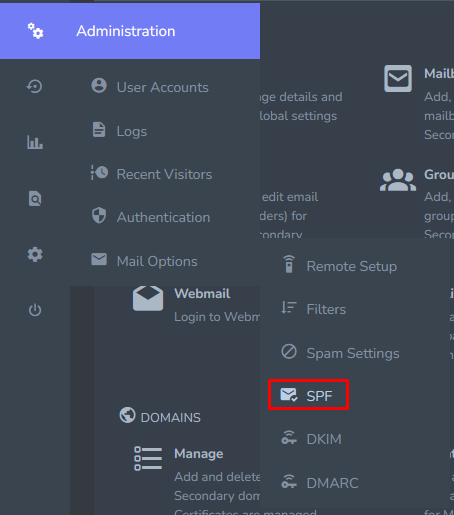Click the Groups people icon
The image size is (454, 515).
[x=398, y=180]
